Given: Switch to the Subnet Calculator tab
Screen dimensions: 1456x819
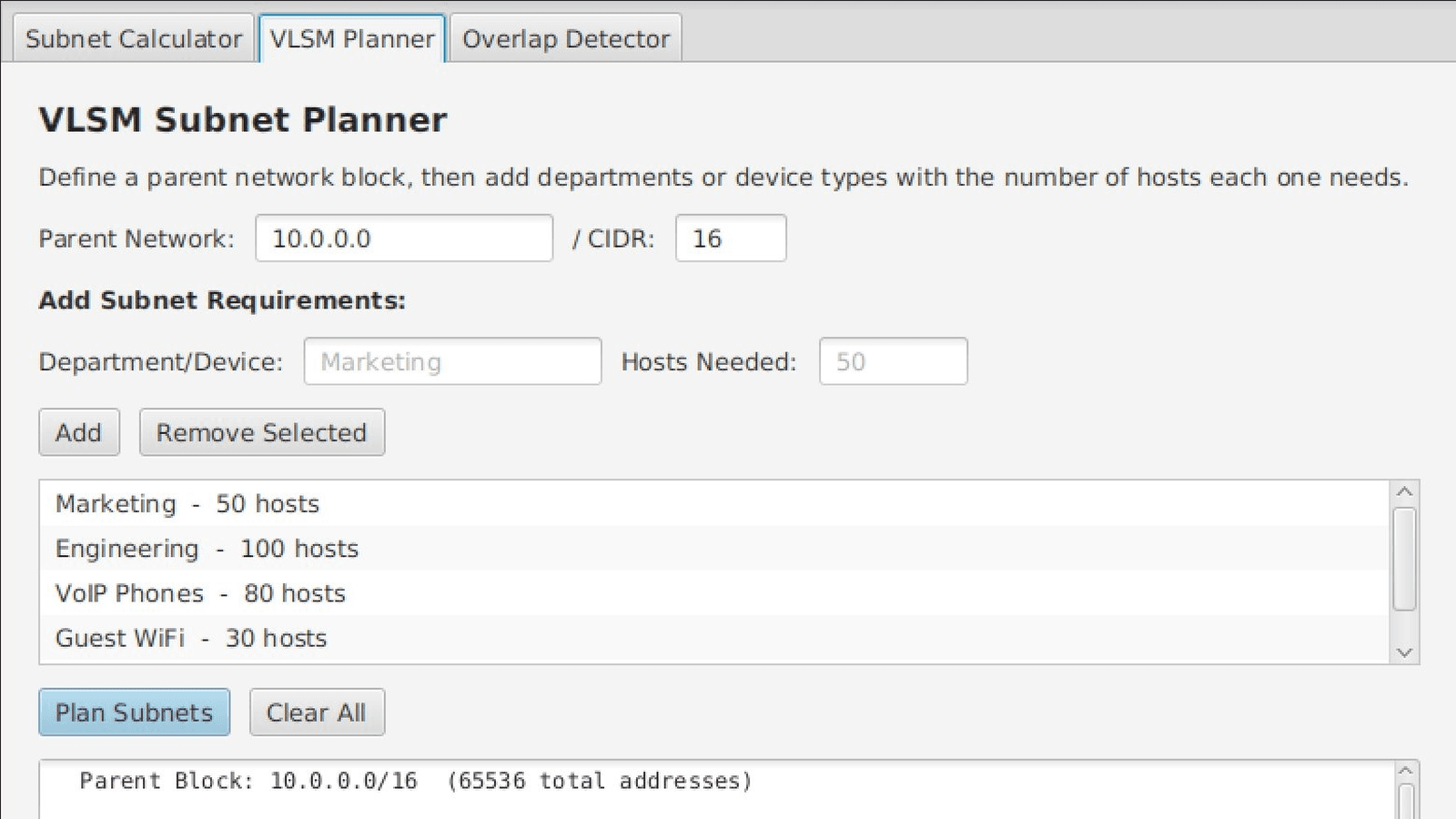Looking at the screenshot, I should point(133,38).
